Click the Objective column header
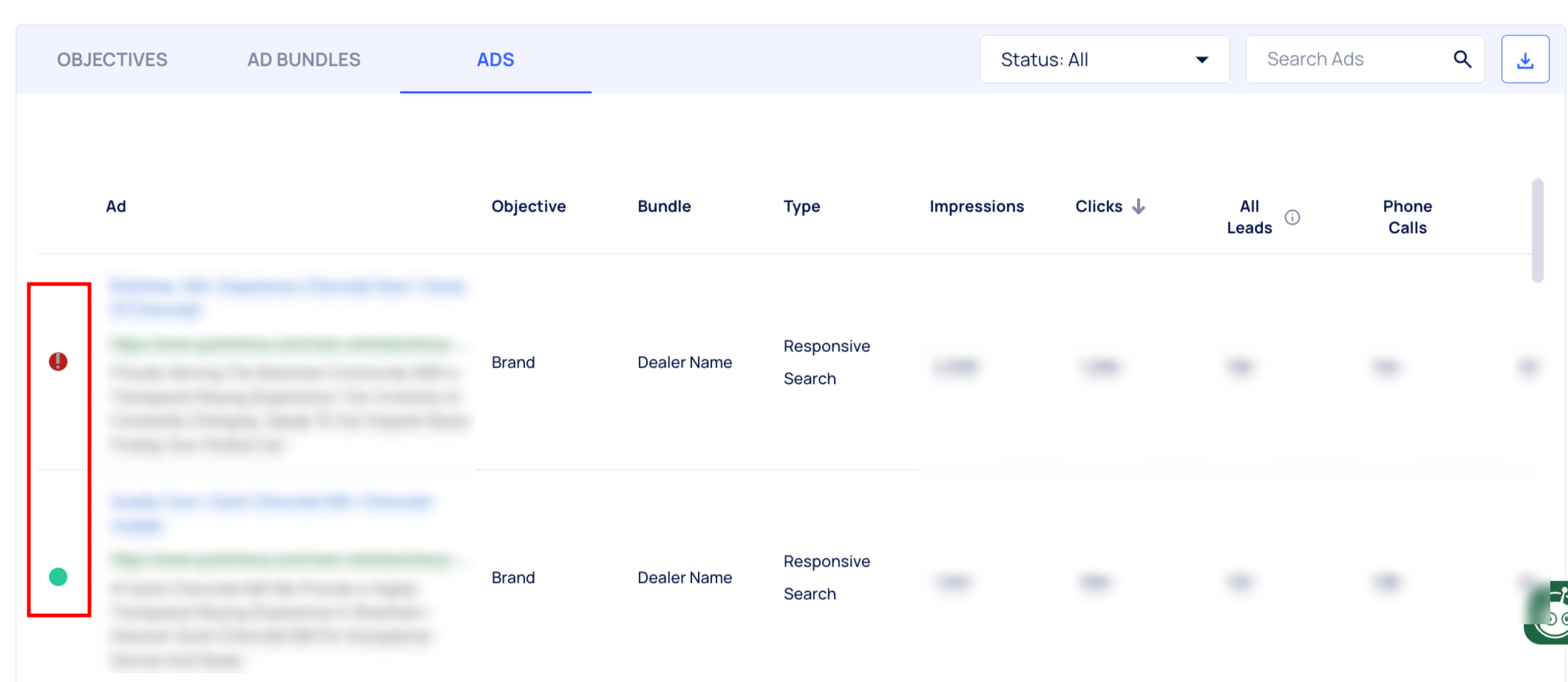 click(529, 206)
